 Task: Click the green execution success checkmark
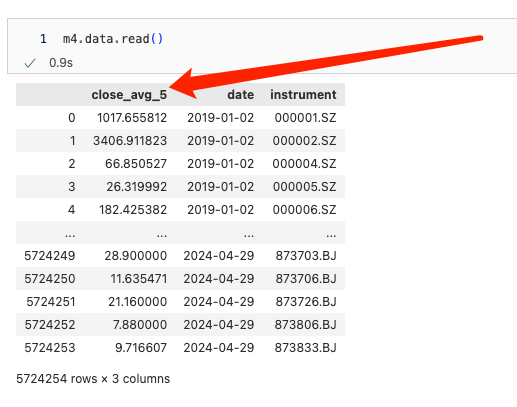(30, 63)
